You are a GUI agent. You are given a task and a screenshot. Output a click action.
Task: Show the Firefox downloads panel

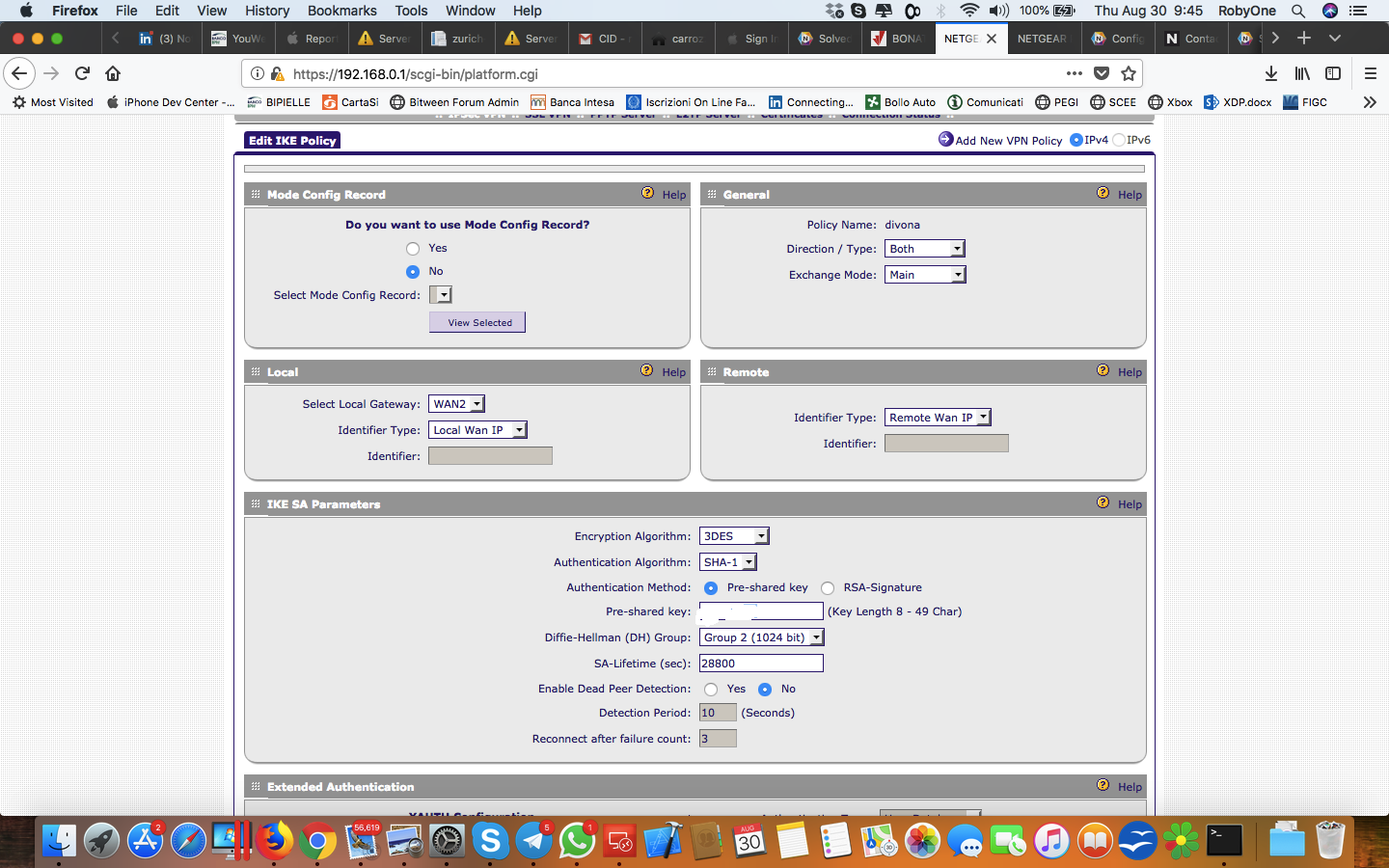(x=1271, y=73)
